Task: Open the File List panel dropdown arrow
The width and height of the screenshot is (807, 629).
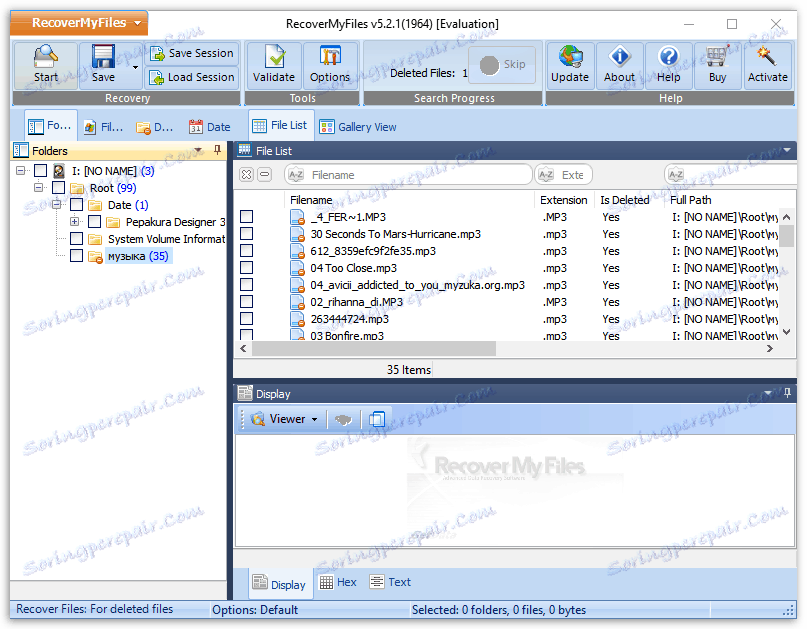Action: point(787,150)
